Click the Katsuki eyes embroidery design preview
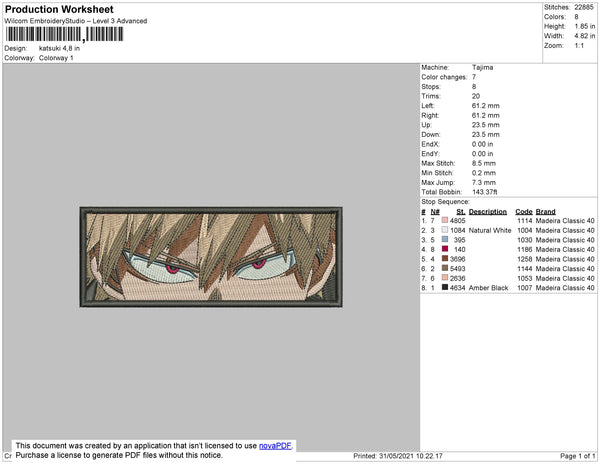This screenshot has height=464, width=600. [x=211, y=257]
